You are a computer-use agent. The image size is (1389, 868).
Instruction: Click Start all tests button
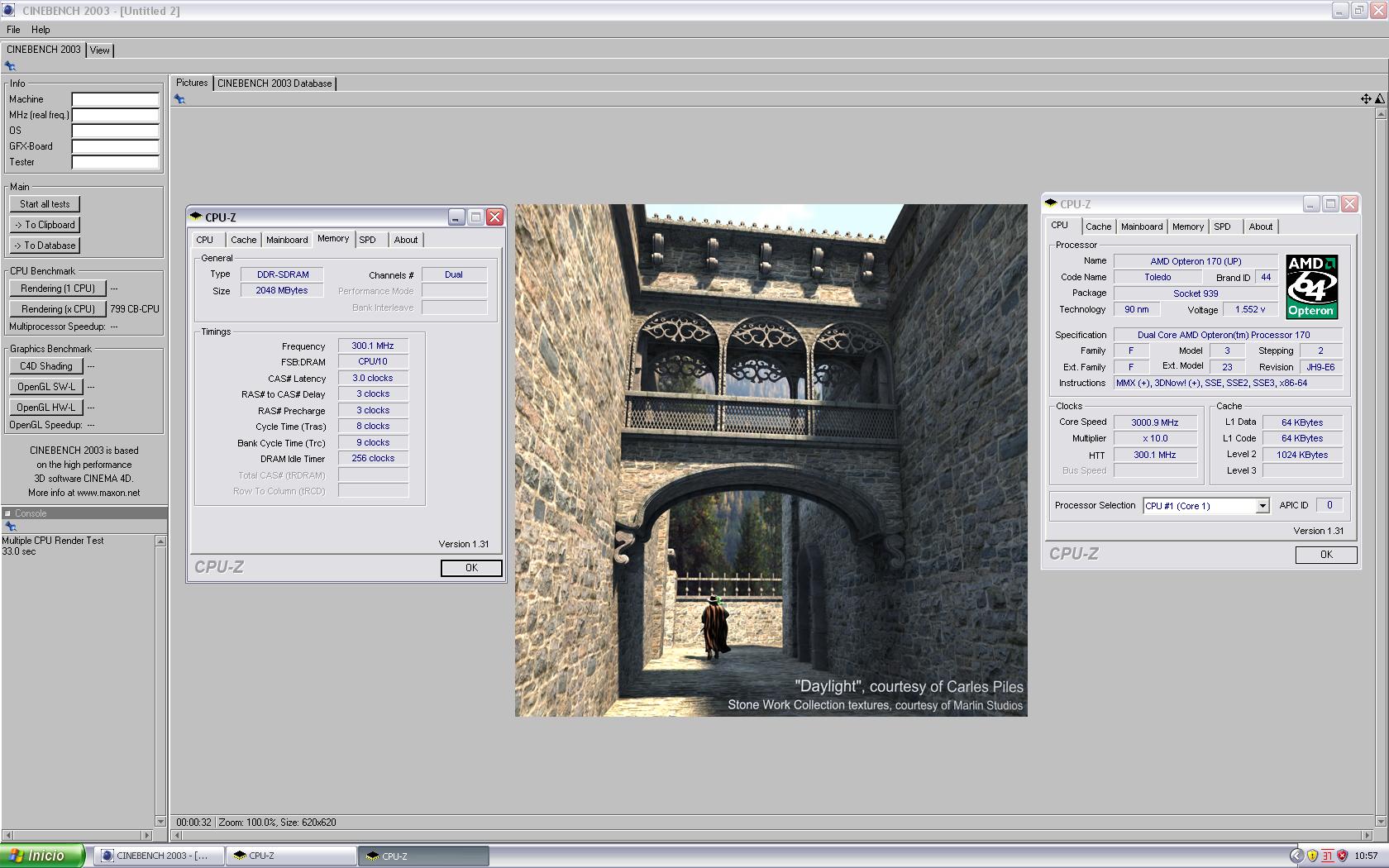click(x=45, y=204)
